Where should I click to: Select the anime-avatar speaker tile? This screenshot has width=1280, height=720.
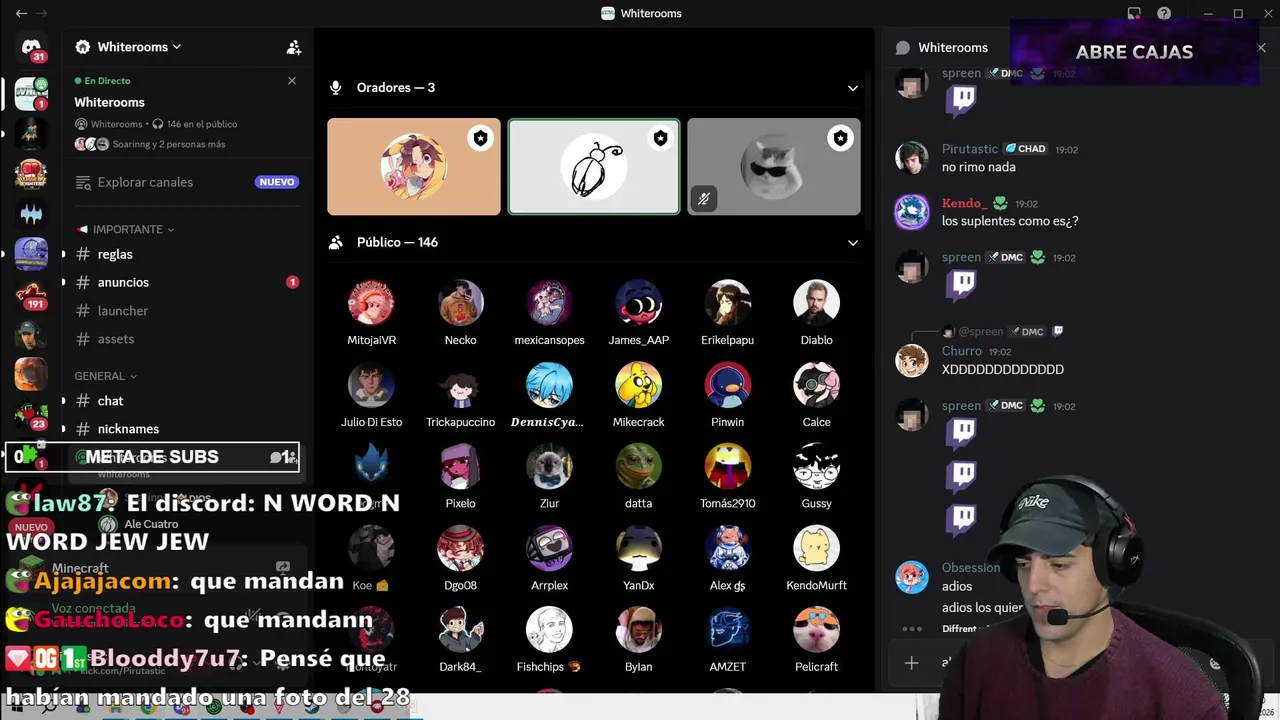click(414, 167)
